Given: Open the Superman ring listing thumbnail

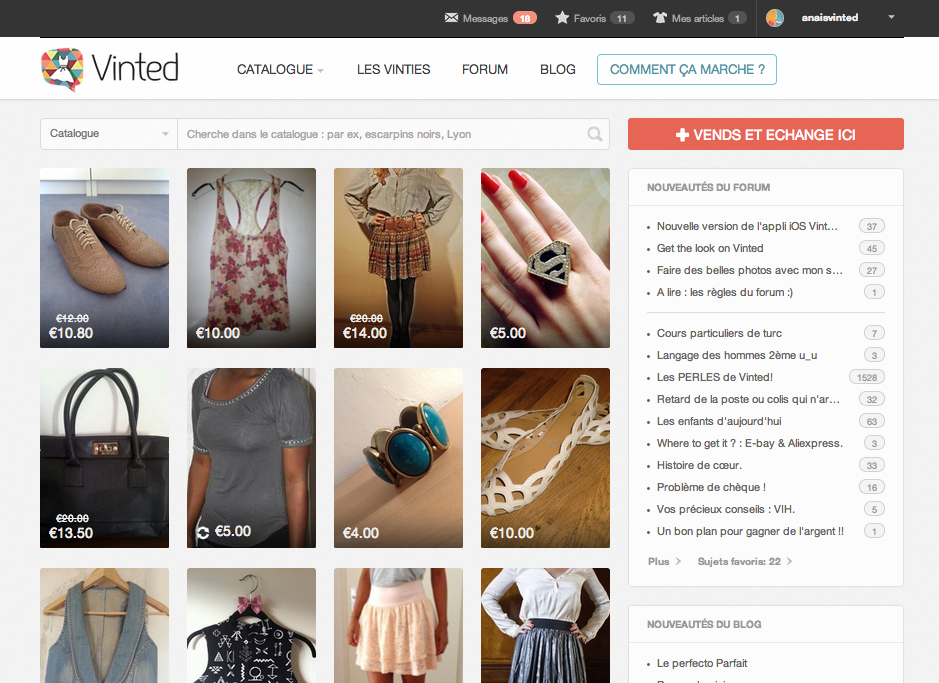Looking at the screenshot, I should tap(545, 257).
